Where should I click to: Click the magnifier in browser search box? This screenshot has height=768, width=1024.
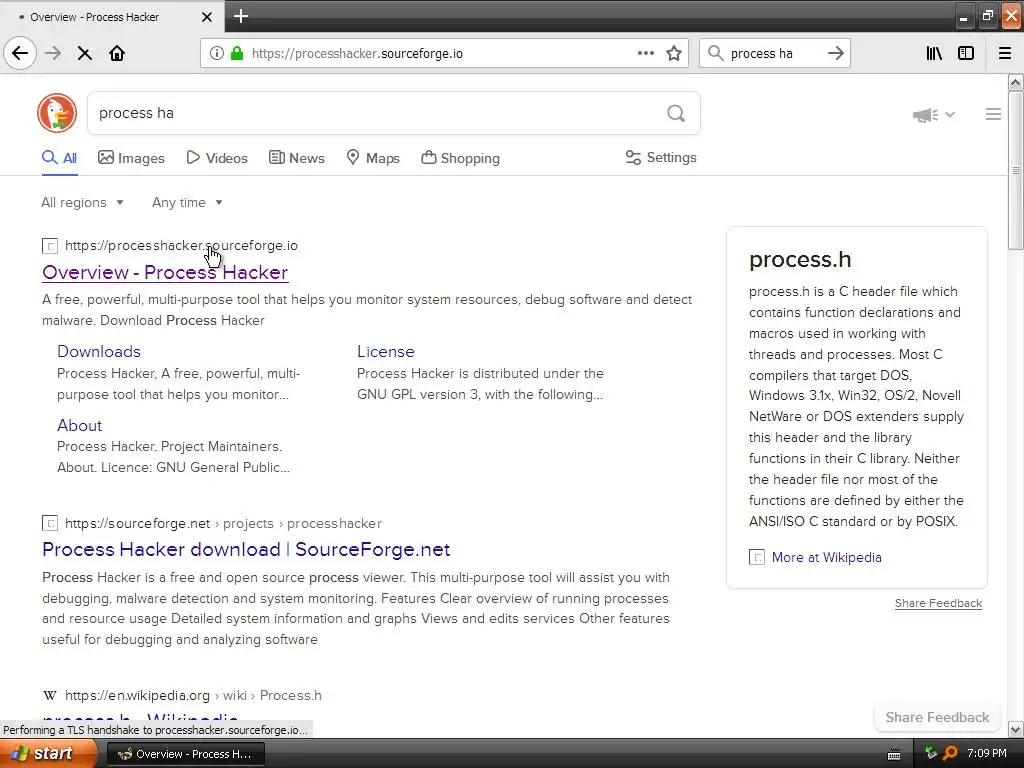click(x=716, y=54)
